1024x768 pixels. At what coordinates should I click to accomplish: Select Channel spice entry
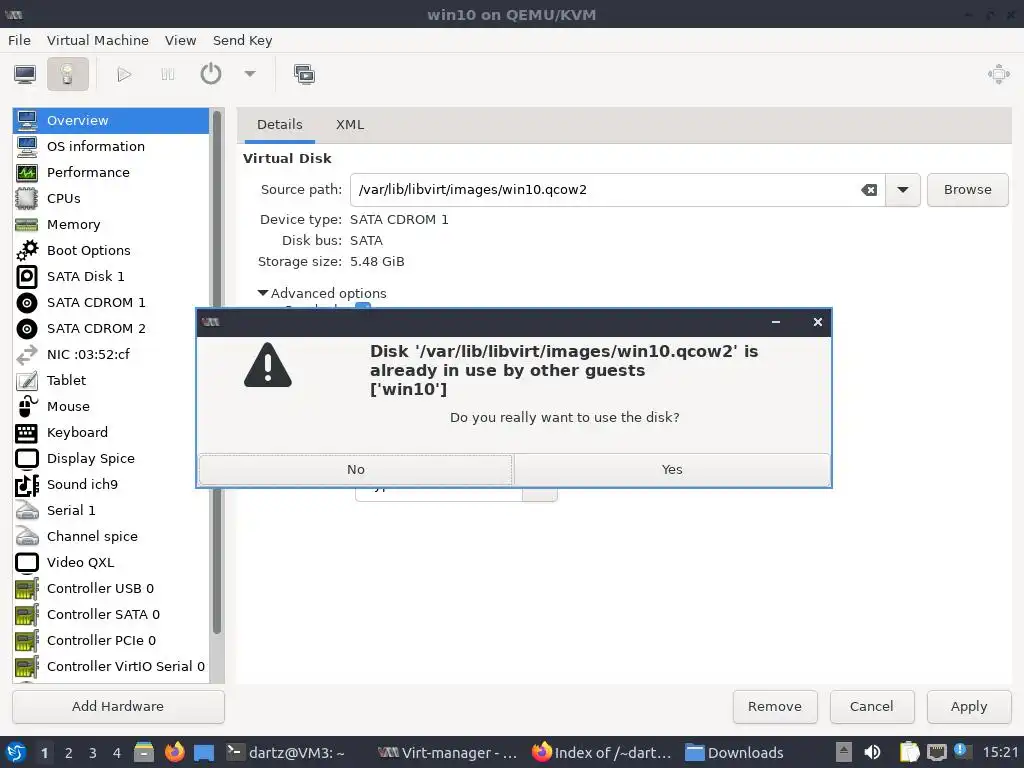(x=111, y=537)
